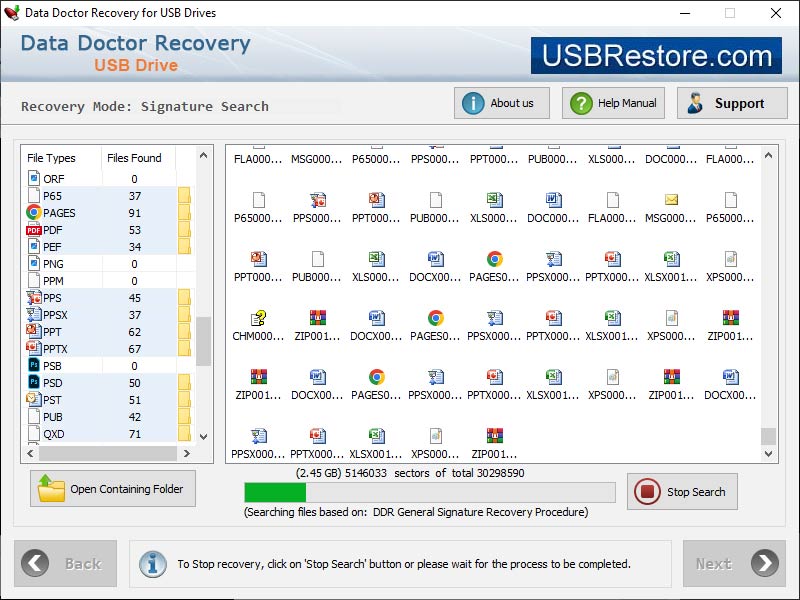Screen dimensions: 800x600
Task: Select the PDF file type icon
Action: (36, 229)
